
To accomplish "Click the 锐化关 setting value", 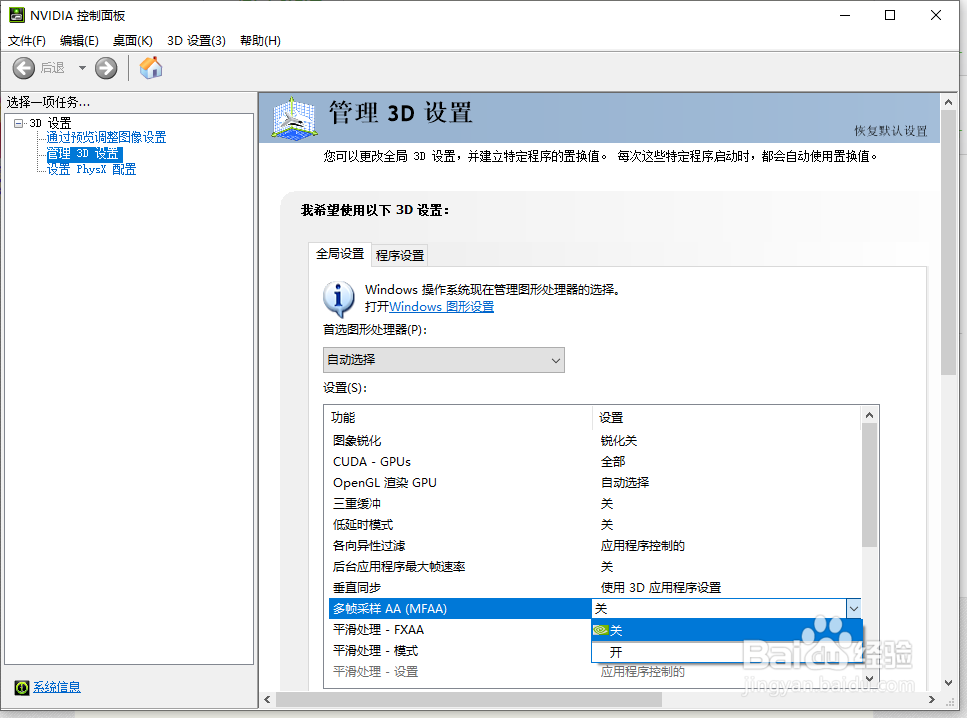I will tap(619, 441).
